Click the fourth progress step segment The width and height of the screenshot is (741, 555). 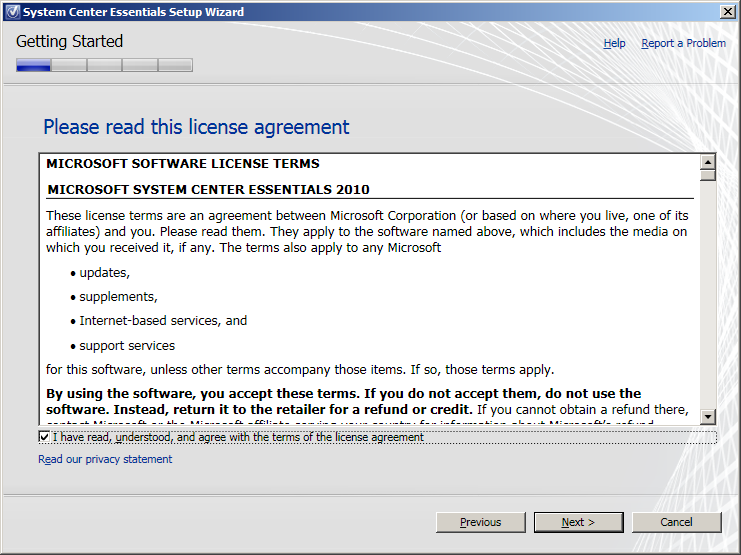[x=140, y=65]
